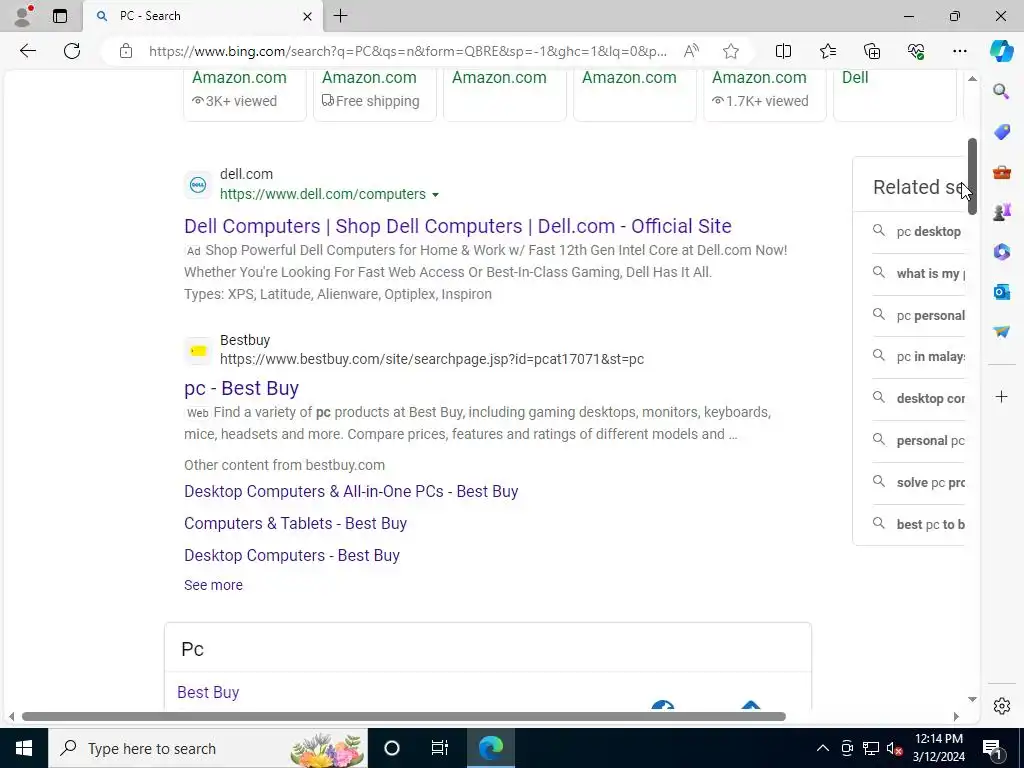Refresh the Bing search page
Screen dimensions: 1024x768
coord(72,51)
